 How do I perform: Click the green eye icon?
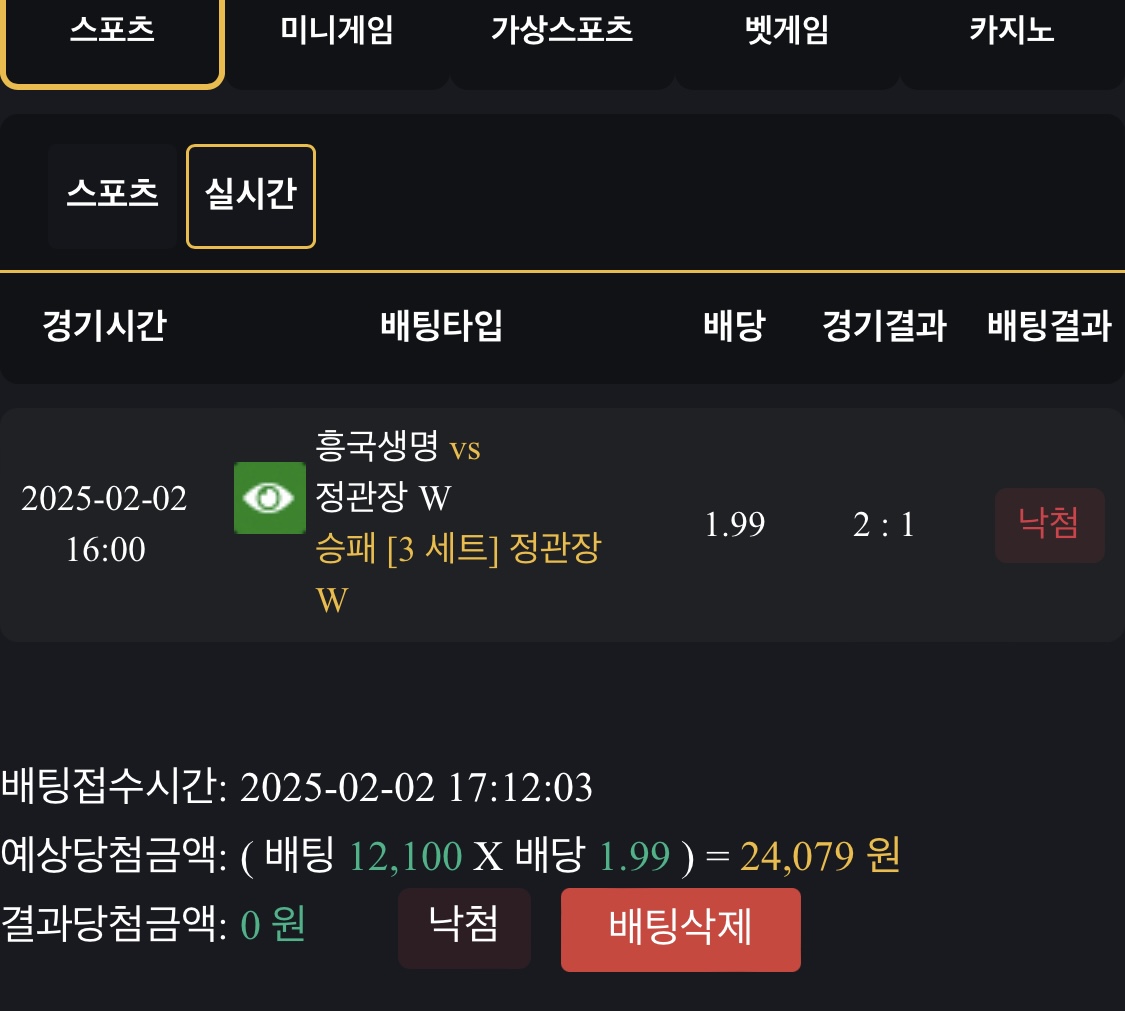pyautogui.click(x=269, y=498)
